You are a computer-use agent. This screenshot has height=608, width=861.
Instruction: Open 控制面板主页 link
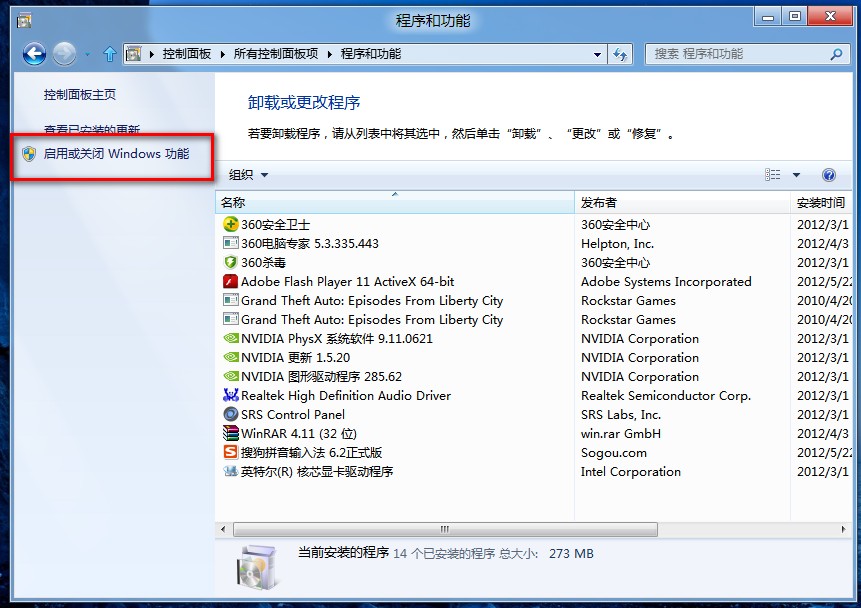point(80,94)
